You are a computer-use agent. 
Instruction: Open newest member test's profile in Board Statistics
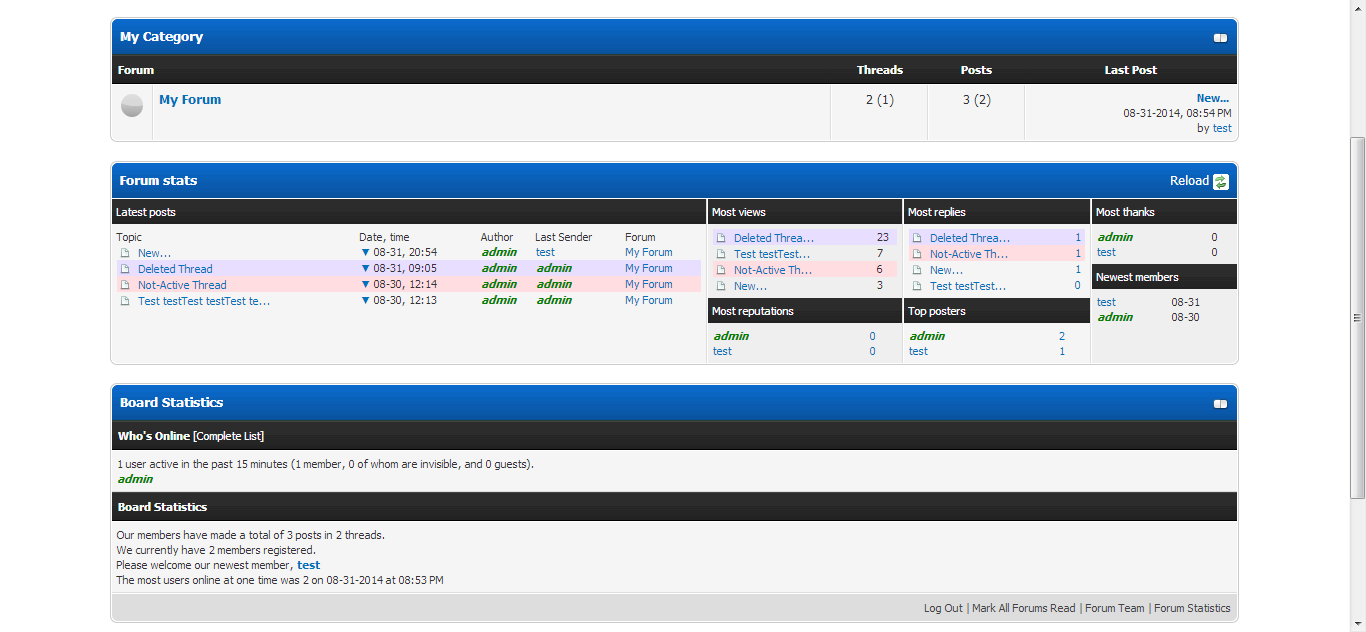[x=308, y=565]
